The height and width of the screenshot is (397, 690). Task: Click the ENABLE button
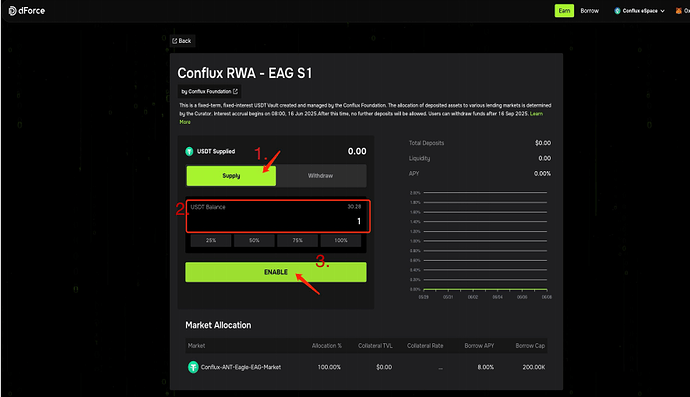(276, 272)
